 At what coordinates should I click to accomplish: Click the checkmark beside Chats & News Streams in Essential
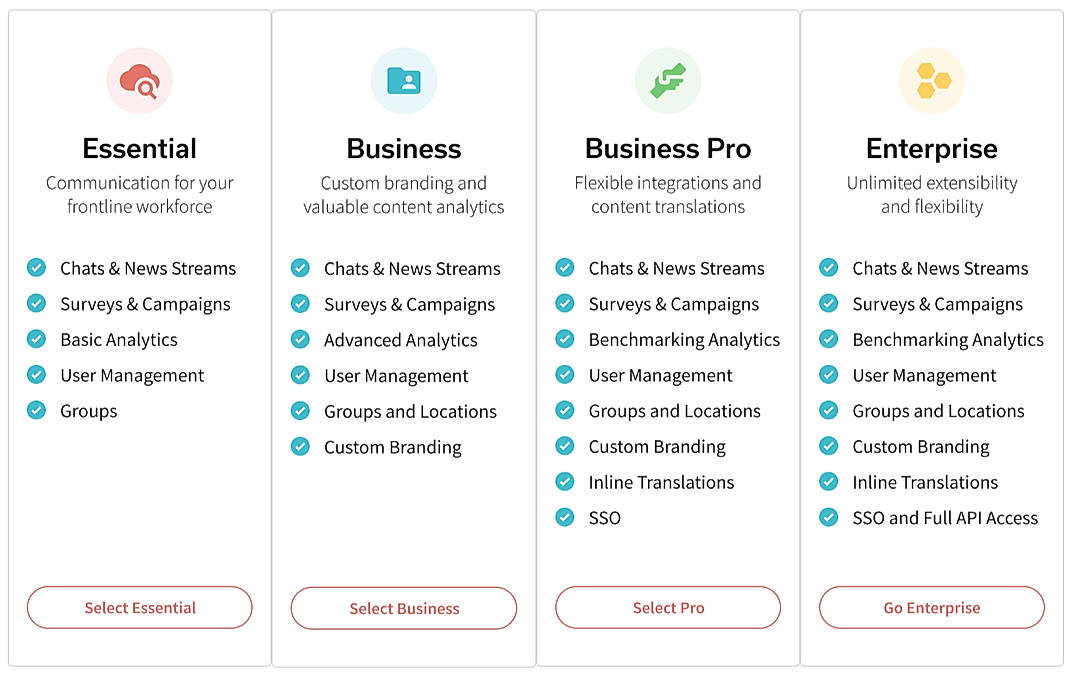click(x=36, y=268)
